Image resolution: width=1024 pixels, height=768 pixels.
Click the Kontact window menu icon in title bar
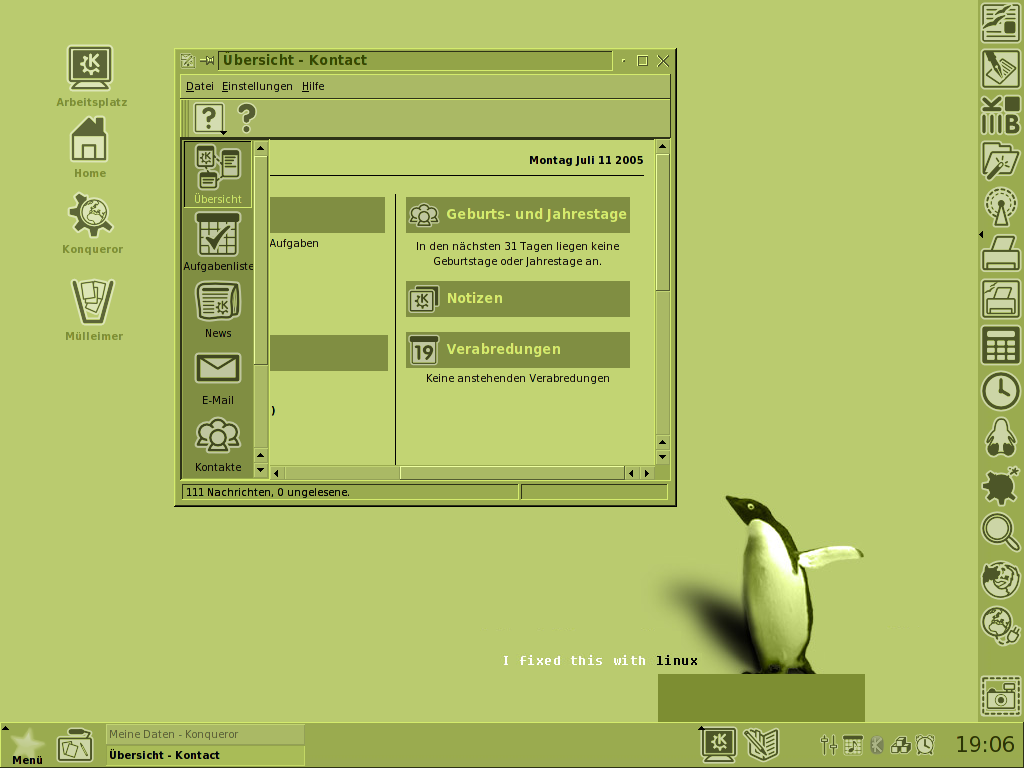coord(187,61)
